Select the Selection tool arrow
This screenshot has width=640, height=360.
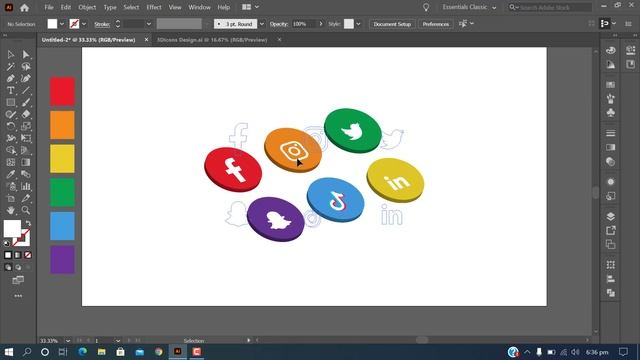[x=11, y=54]
